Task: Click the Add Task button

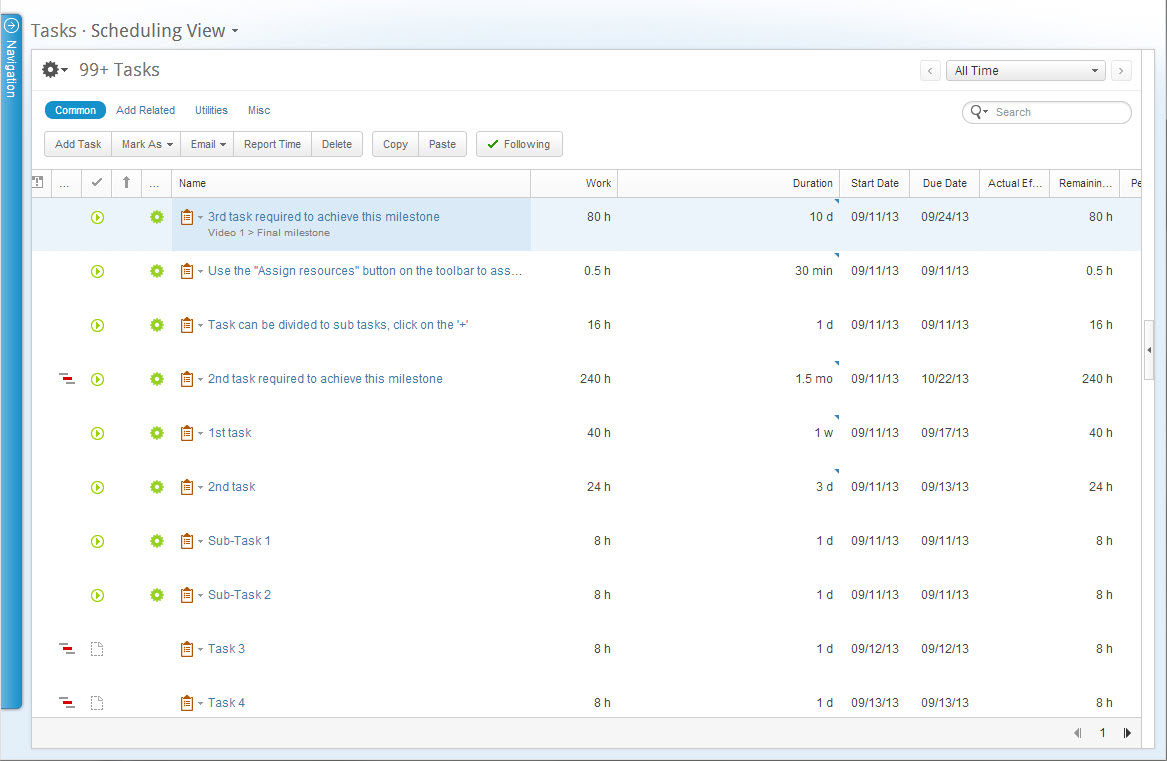Action: (x=78, y=144)
